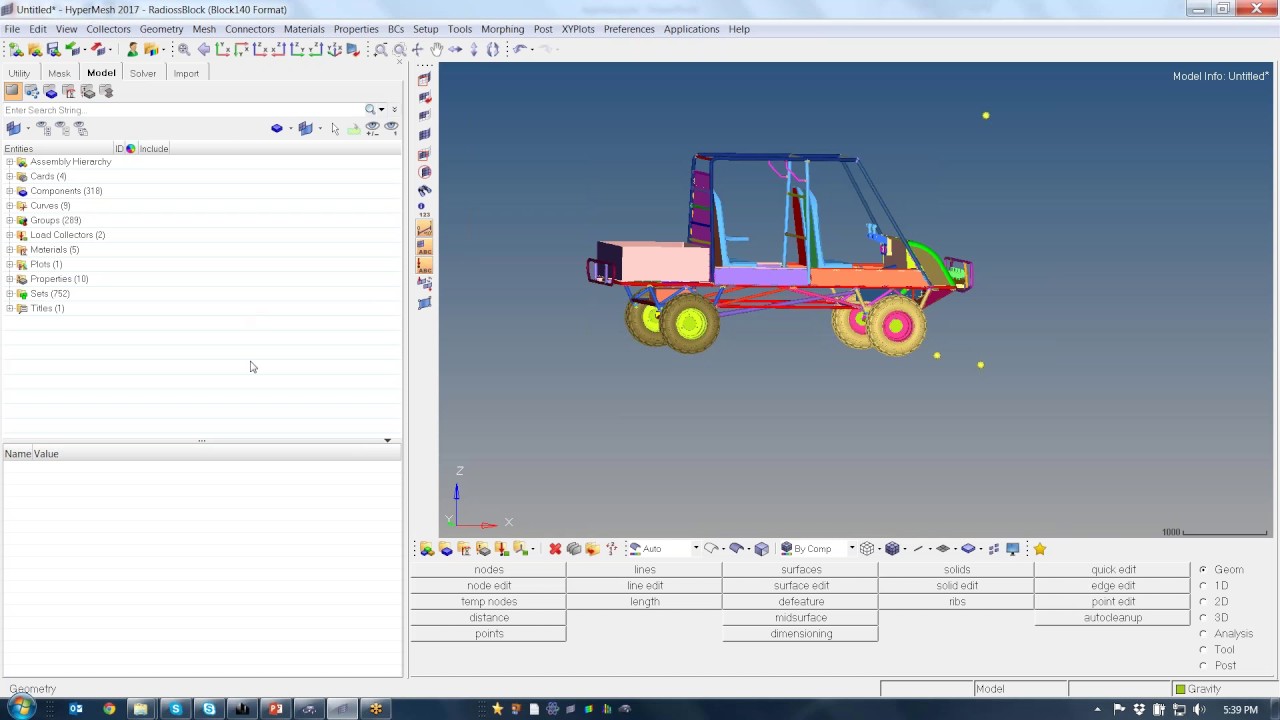Switch to the Solver tab
This screenshot has height=720, width=1280.
pos(143,73)
